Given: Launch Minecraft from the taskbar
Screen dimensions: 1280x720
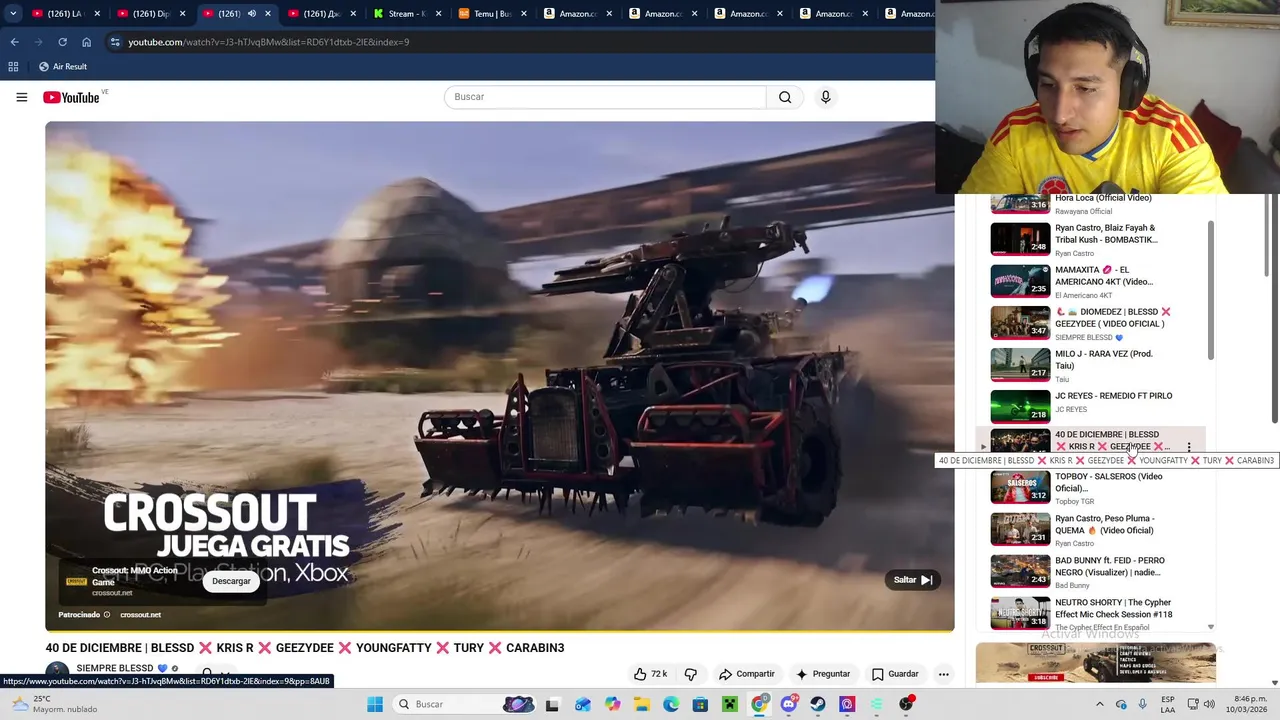Looking at the screenshot, I should pos(730,704).
